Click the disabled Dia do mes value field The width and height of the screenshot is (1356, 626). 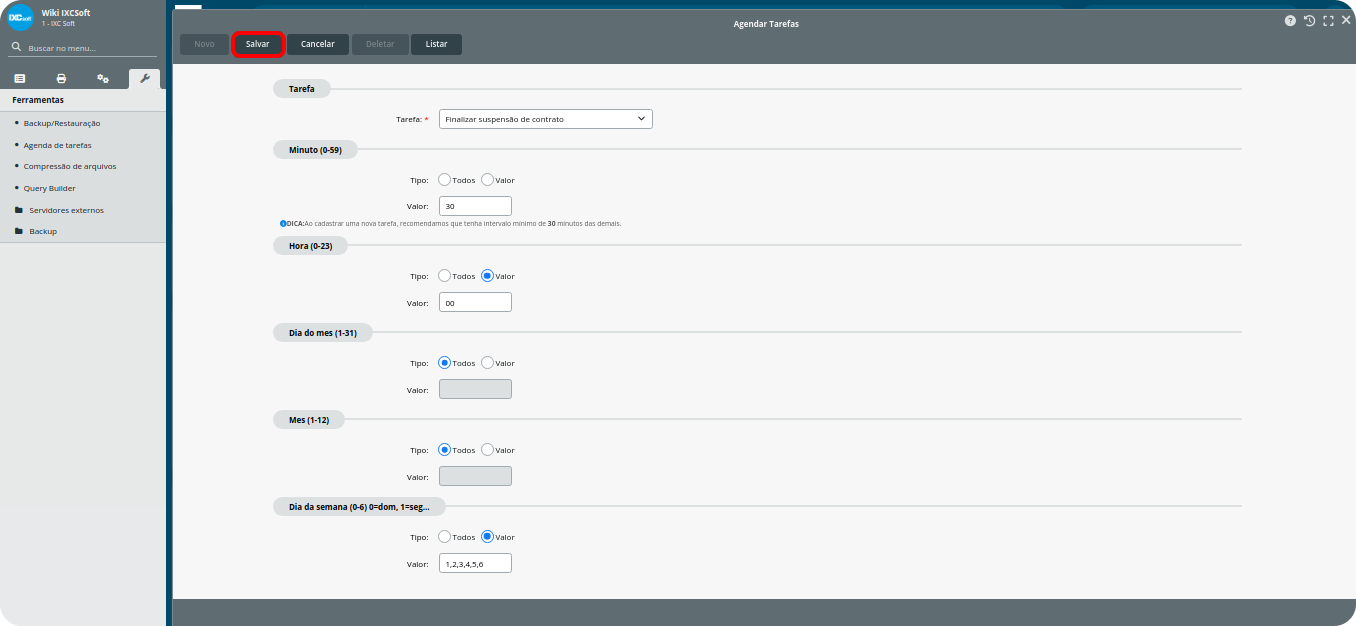pos(475,389)
